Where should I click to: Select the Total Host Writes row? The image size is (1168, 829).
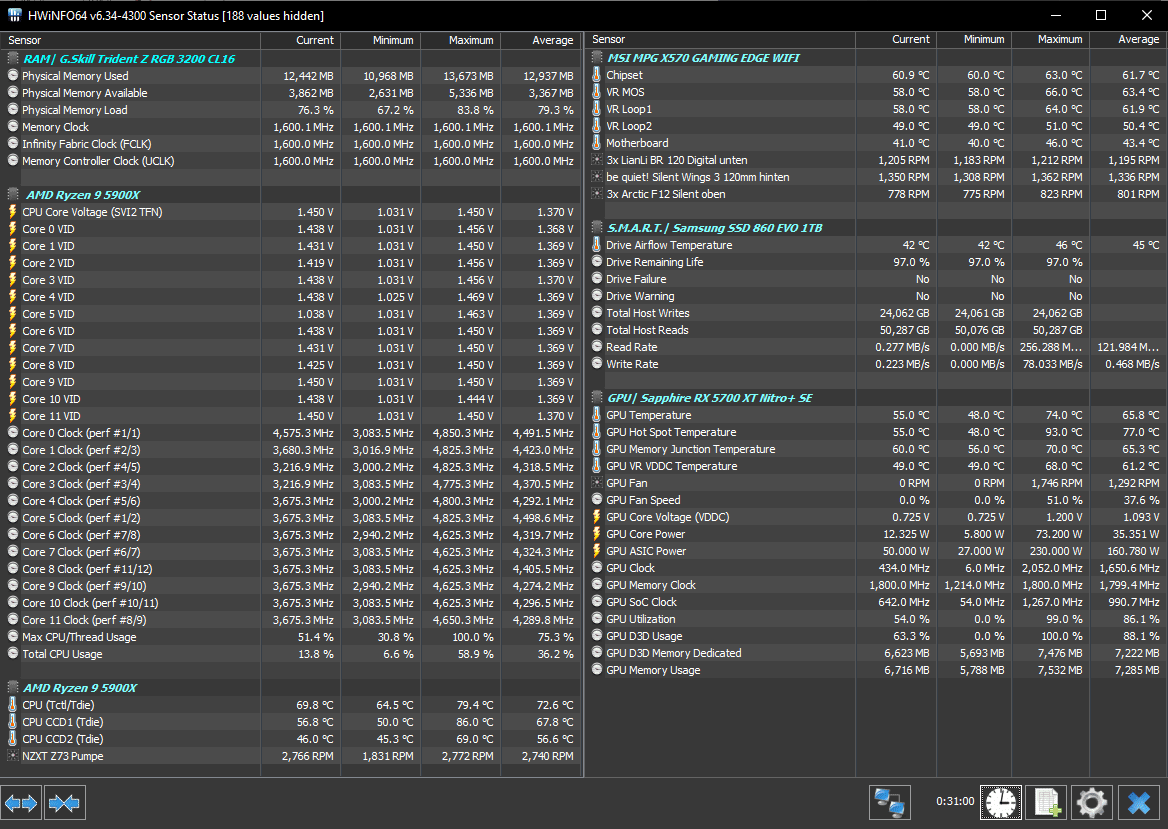876,313
